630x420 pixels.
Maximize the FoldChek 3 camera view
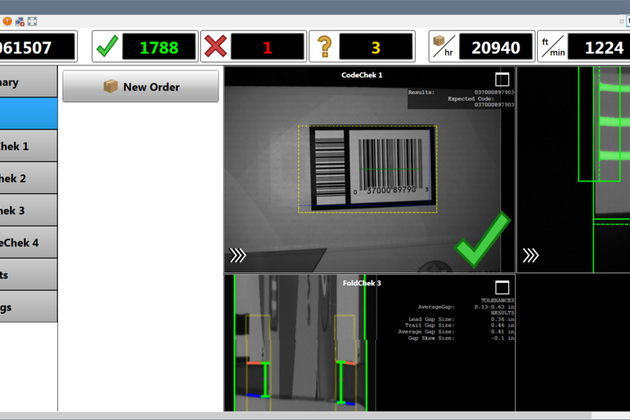[502, 288]
